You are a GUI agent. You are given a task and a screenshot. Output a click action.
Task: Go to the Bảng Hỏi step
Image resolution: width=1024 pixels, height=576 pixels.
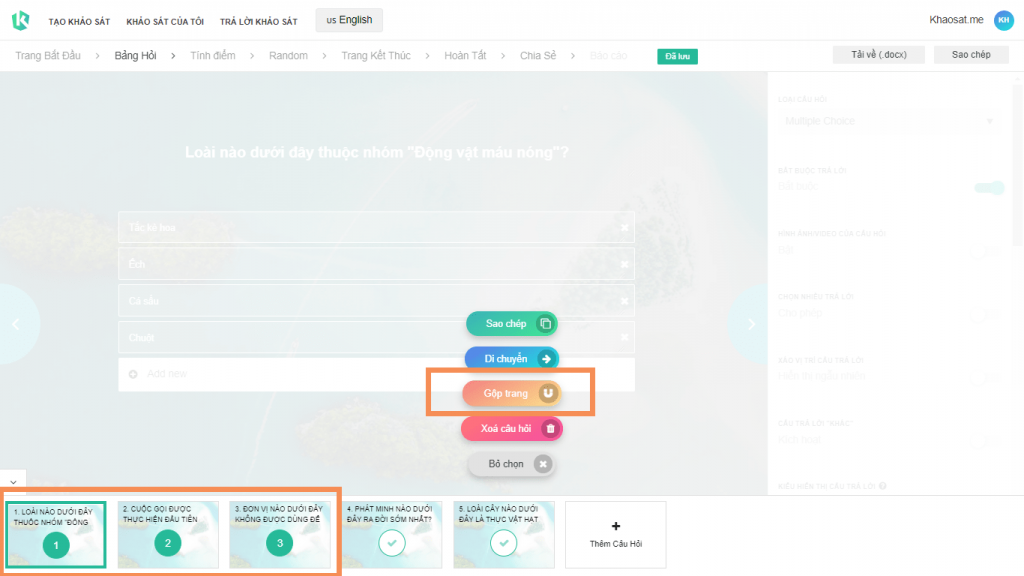point(135,56)
